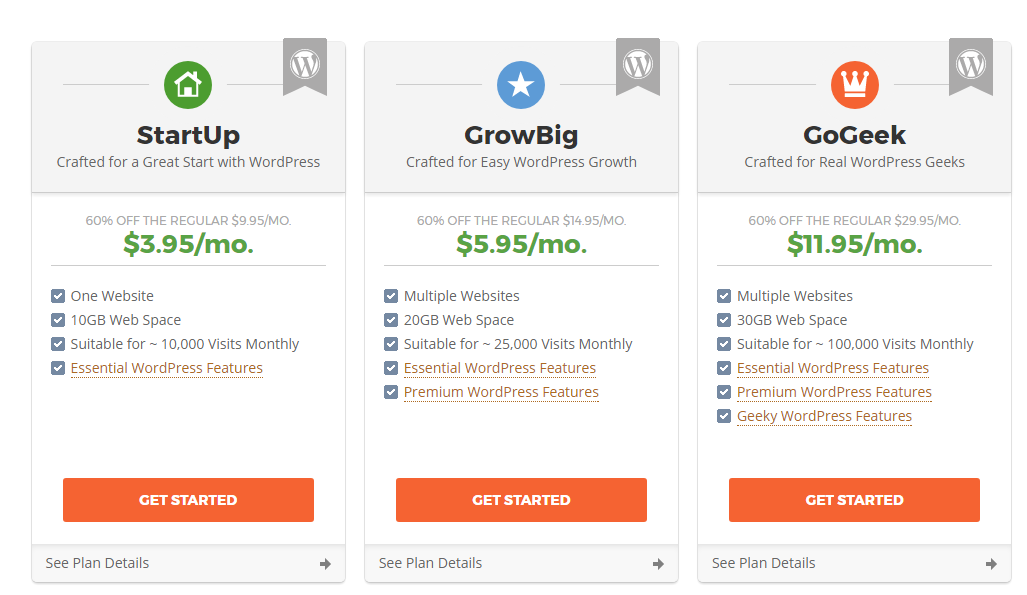This screenshot has width=1027, height=595.
Task: Click the WordPress ribbon badge on StartUp
Action: (305, 67)
